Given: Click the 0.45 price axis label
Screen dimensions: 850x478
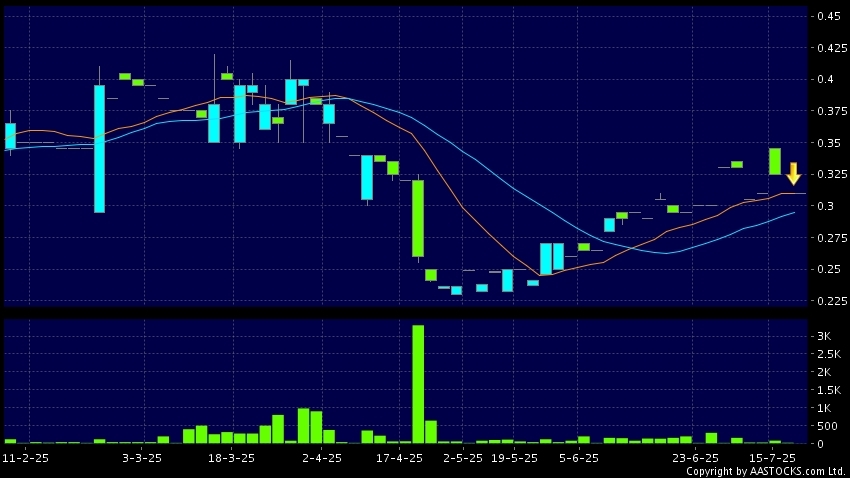Looking at the screenshot, I should point(829,16).
